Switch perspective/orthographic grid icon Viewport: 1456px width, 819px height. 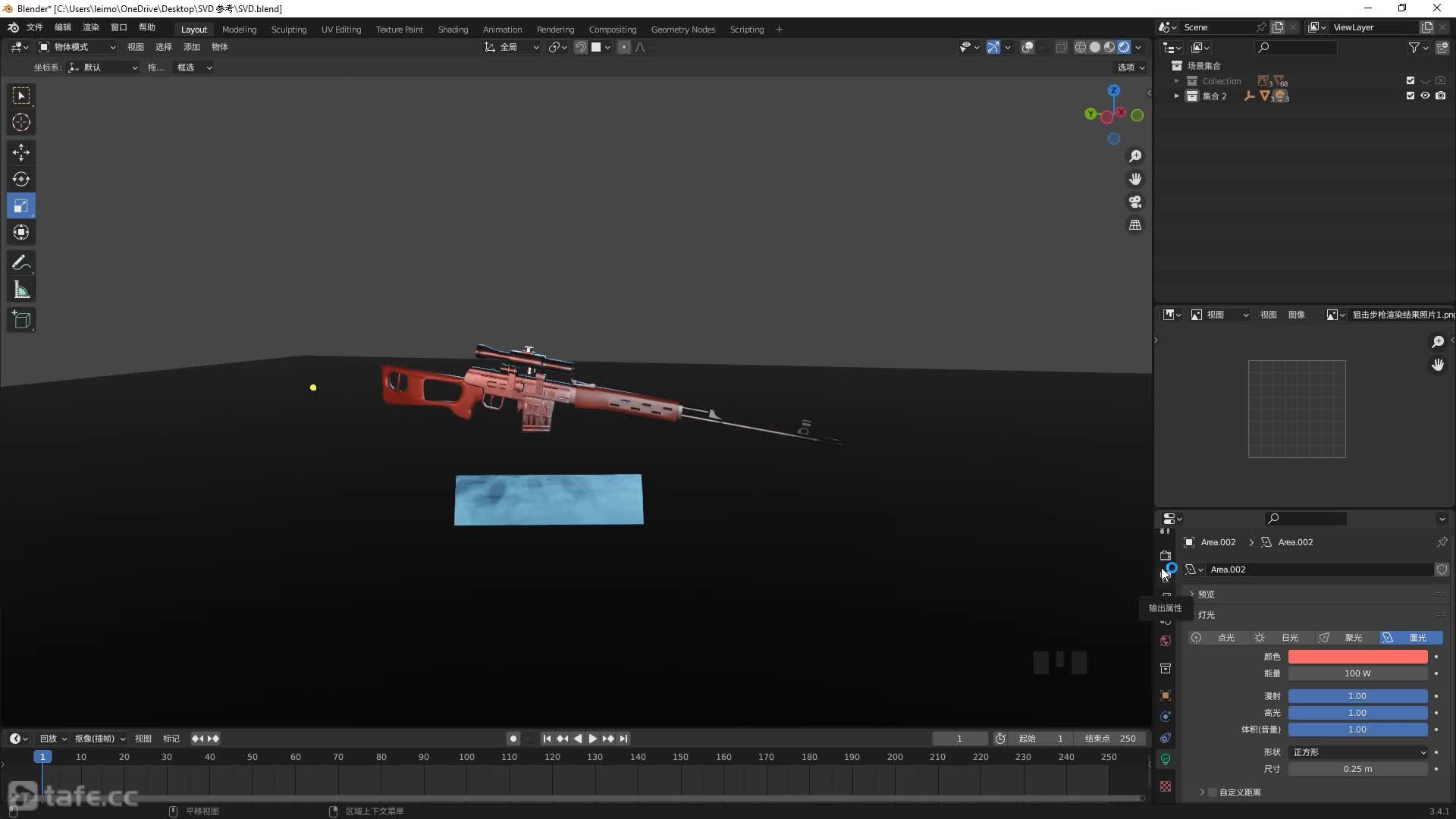tap(1135, 225)
